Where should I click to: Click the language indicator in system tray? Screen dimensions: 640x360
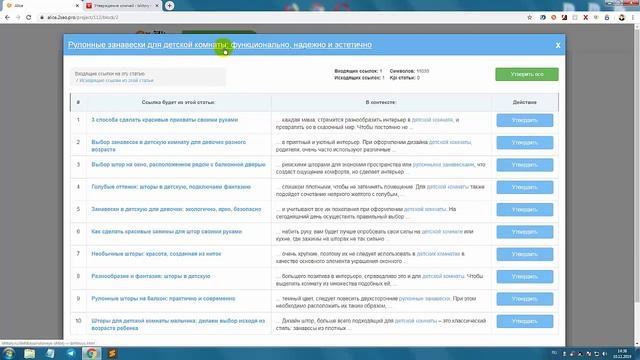[554, 353]
